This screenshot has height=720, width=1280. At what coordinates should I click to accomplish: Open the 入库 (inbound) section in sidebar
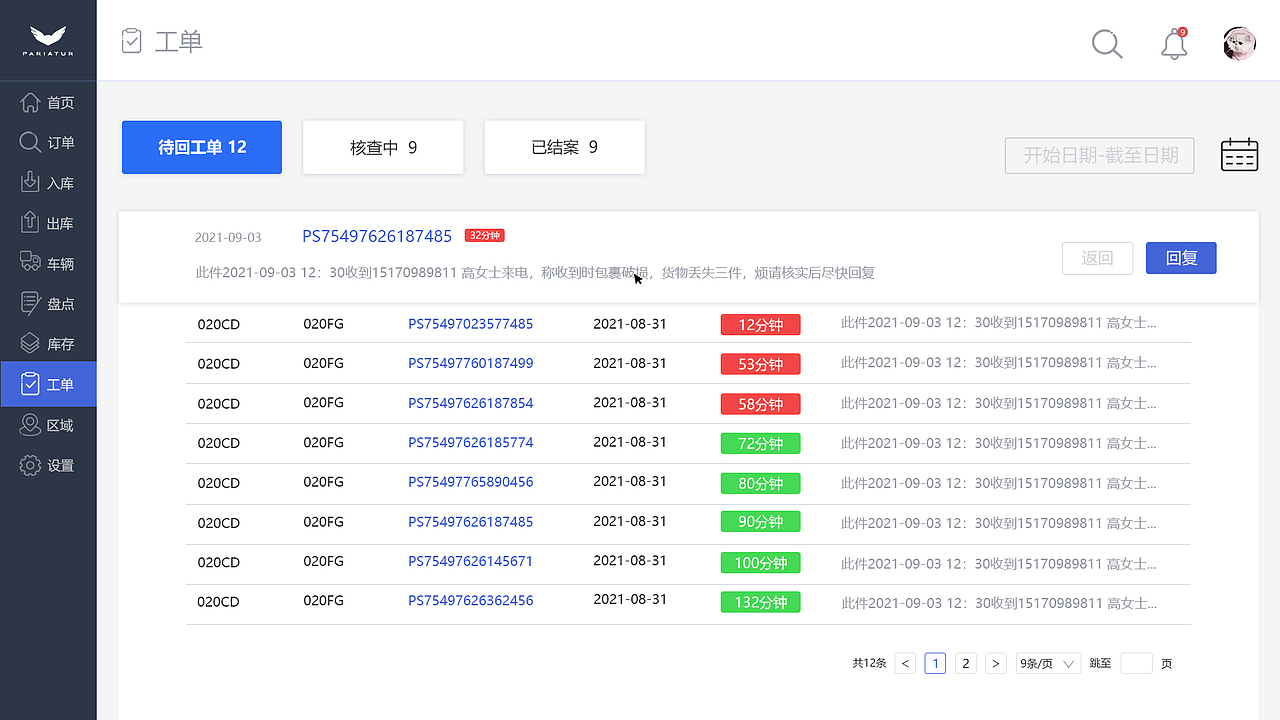pyautogui.click(x=48, y=182)
